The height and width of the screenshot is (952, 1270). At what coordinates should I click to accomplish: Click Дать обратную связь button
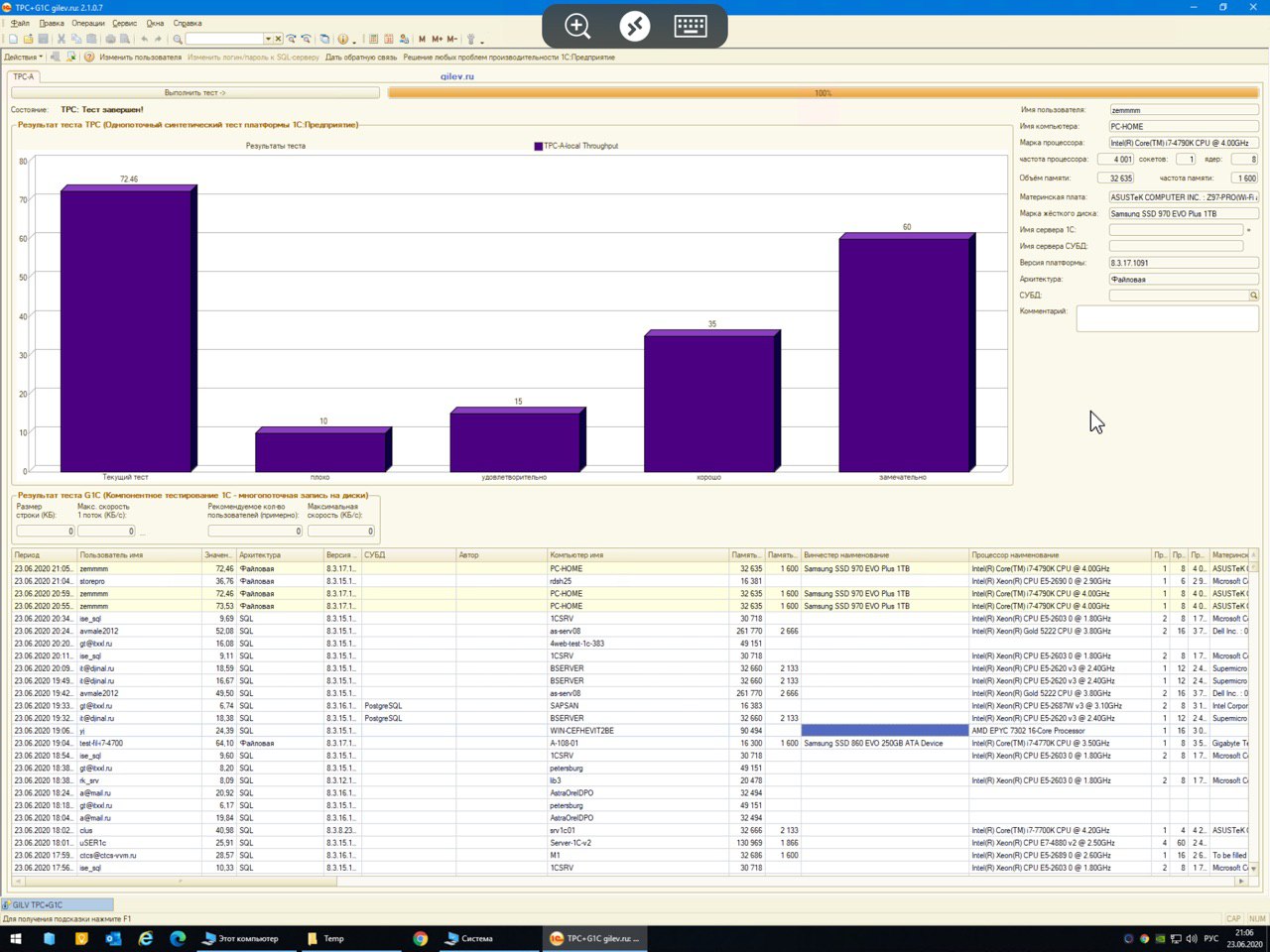tap(361, 57)
